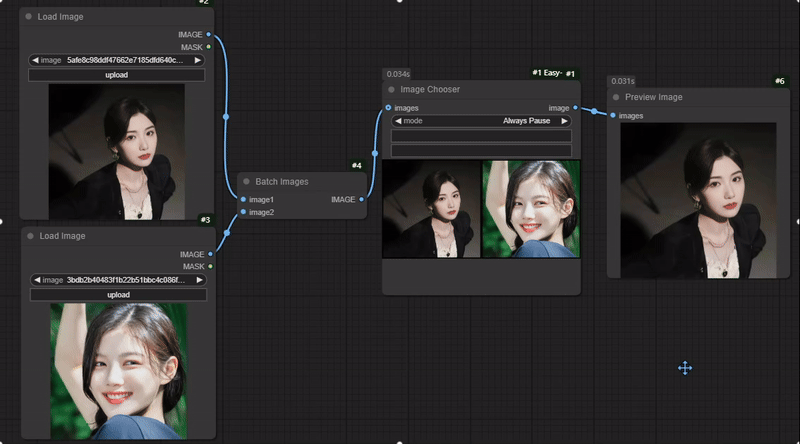Collapse the Batch Images node via its title dot
This screenshot has width=800, height=444.
pos(247,182)
